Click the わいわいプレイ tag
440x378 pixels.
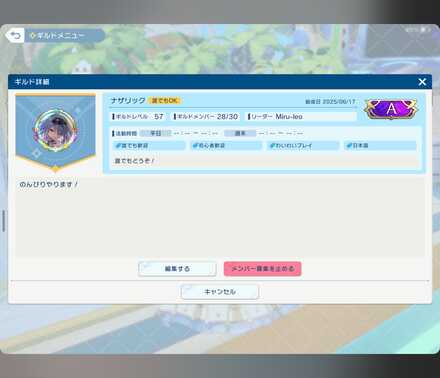point(303,146)
